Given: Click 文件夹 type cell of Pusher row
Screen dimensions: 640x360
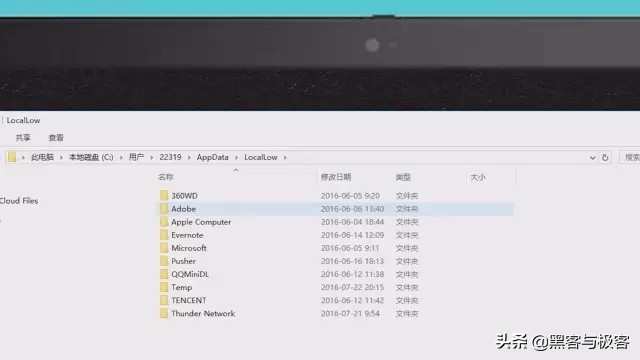Looking at the screenshot, I should tap(407, 261).
